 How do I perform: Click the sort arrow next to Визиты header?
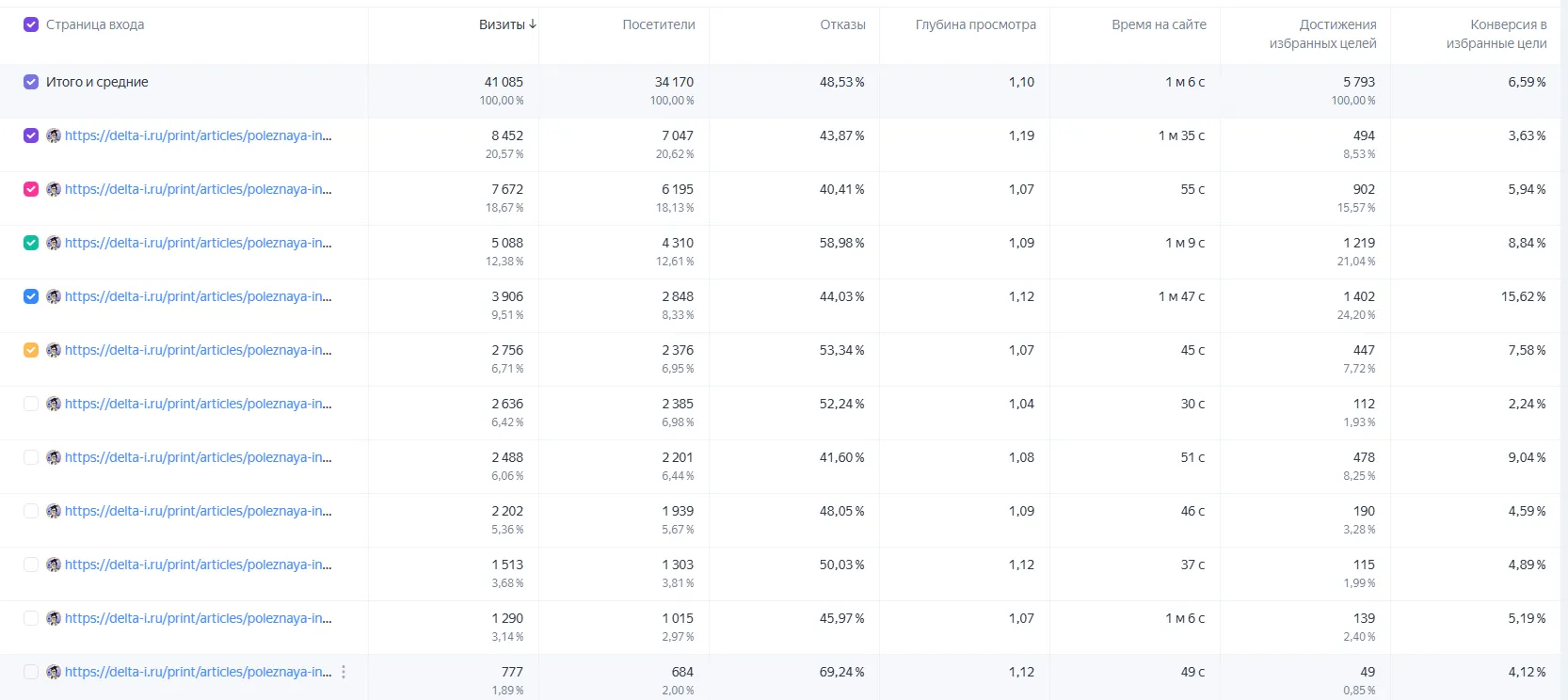533,24
